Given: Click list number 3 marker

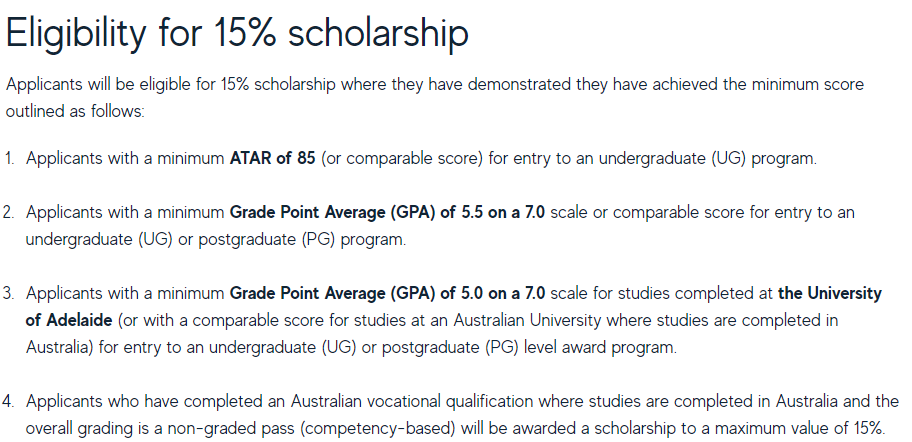Looking at the screenshot, I should pyautogui.click(x=10, y=294).
